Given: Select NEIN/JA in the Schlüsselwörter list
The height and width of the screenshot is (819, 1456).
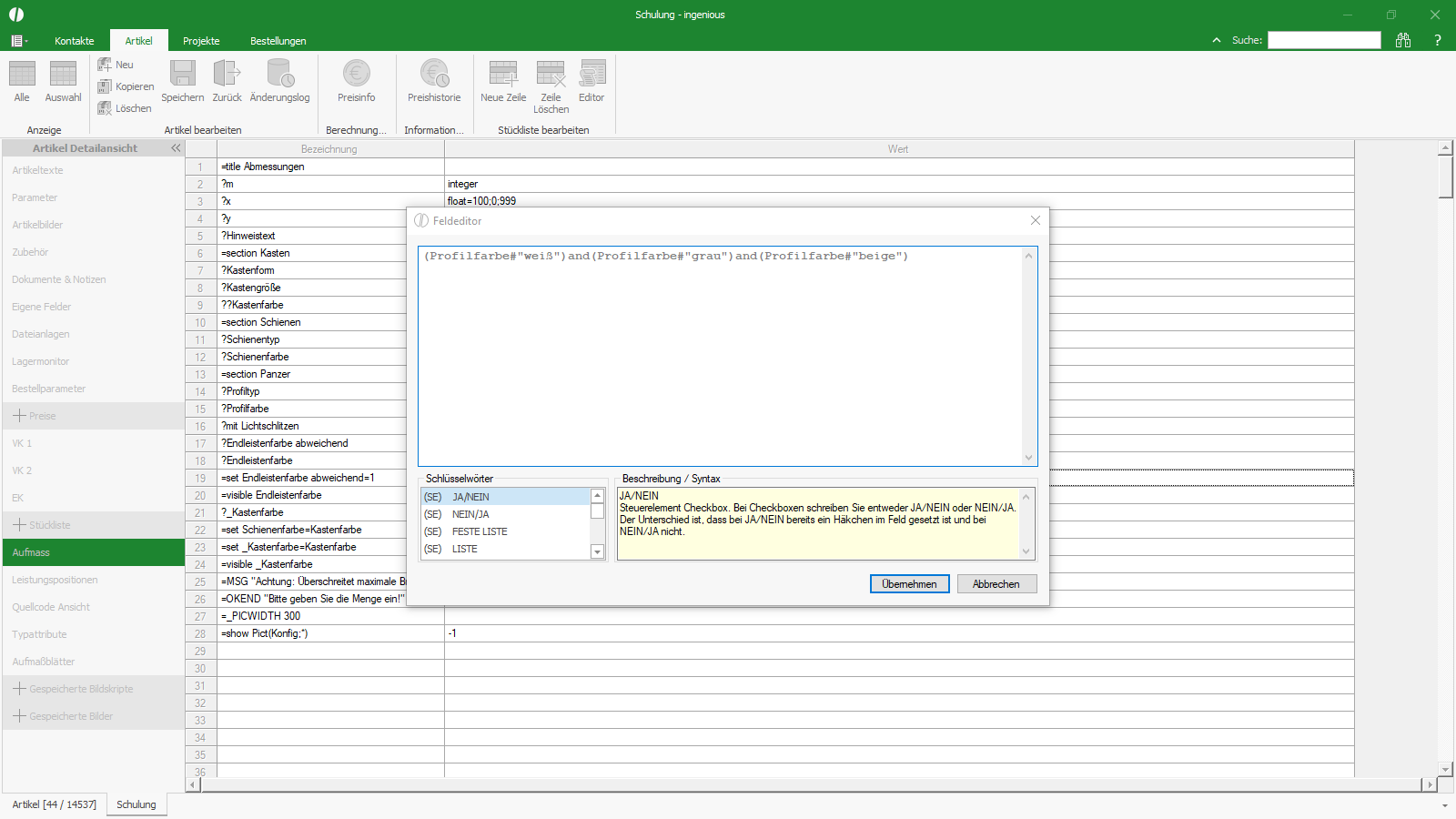Looking at the screenshot, I should click(x=470, y=514).
